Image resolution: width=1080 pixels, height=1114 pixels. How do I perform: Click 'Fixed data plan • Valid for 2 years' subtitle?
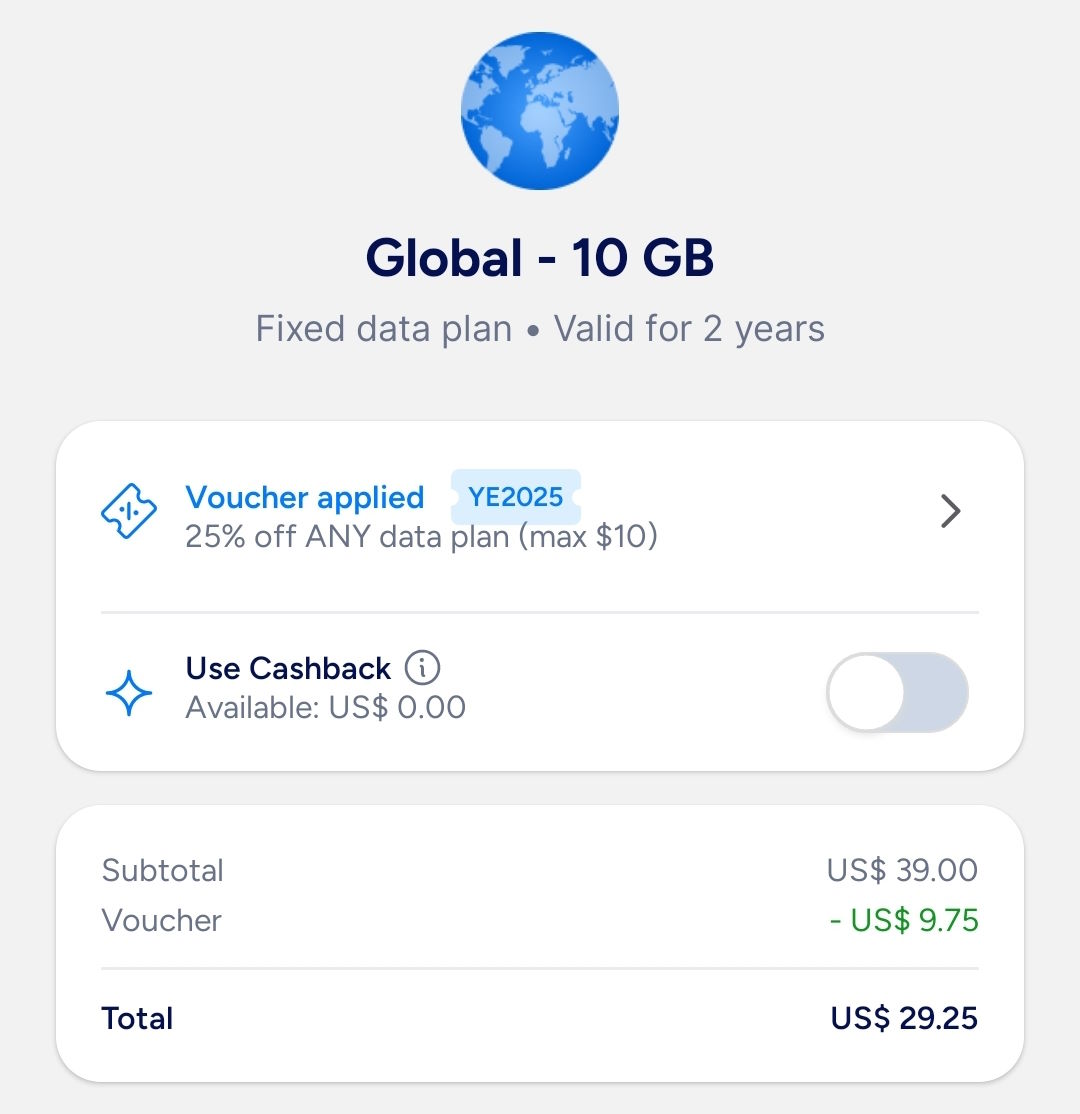(540, 329)
